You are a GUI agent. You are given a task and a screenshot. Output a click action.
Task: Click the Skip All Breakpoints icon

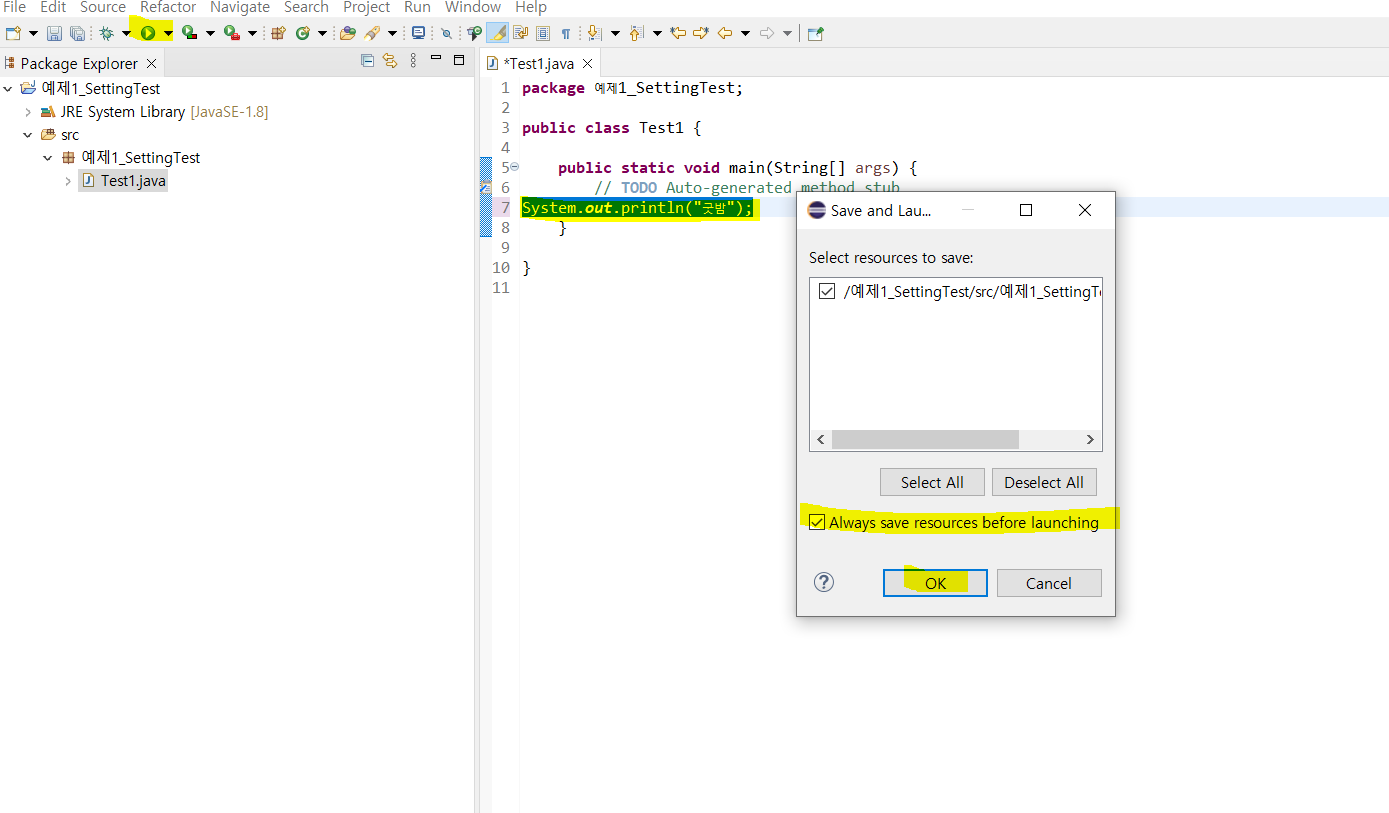pyautogui.click(x=447, y=33)
